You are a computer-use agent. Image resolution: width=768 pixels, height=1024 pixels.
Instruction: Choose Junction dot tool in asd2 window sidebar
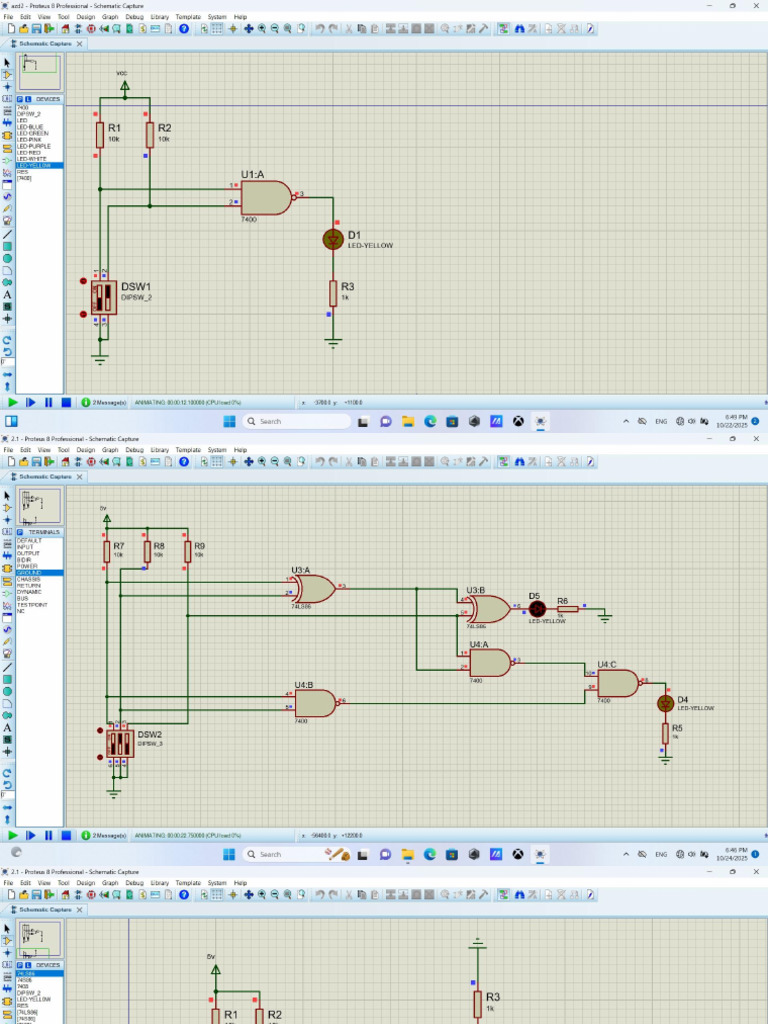(7, 87)
